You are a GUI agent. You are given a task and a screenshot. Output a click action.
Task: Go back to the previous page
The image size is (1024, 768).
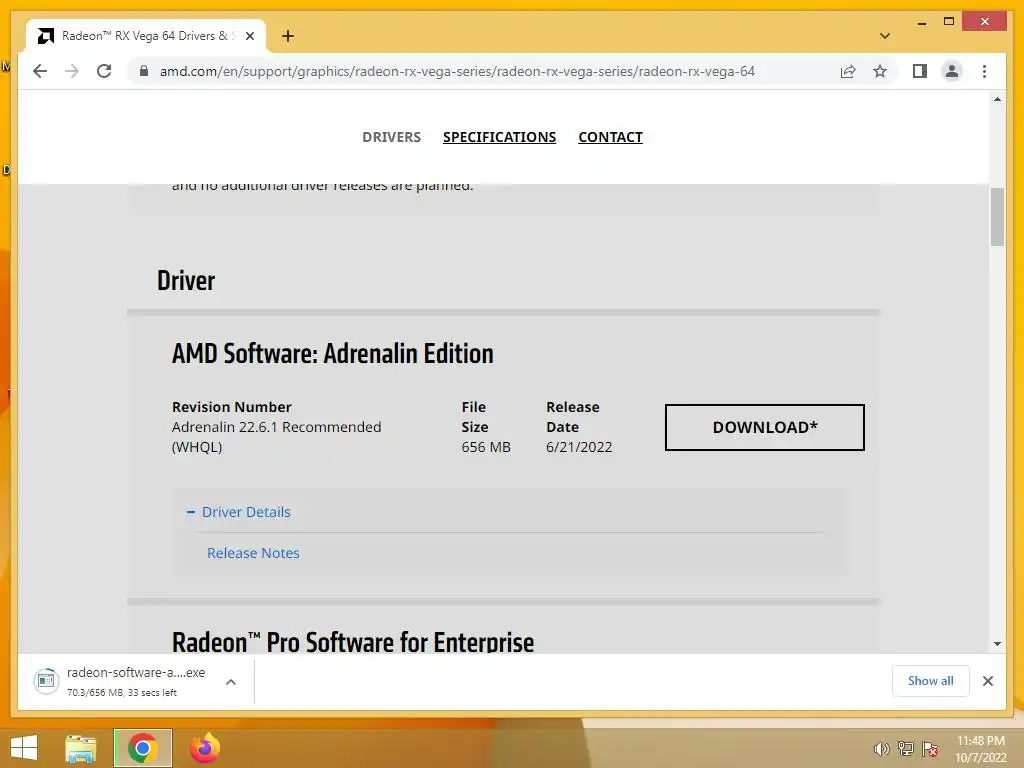point(40,71)
